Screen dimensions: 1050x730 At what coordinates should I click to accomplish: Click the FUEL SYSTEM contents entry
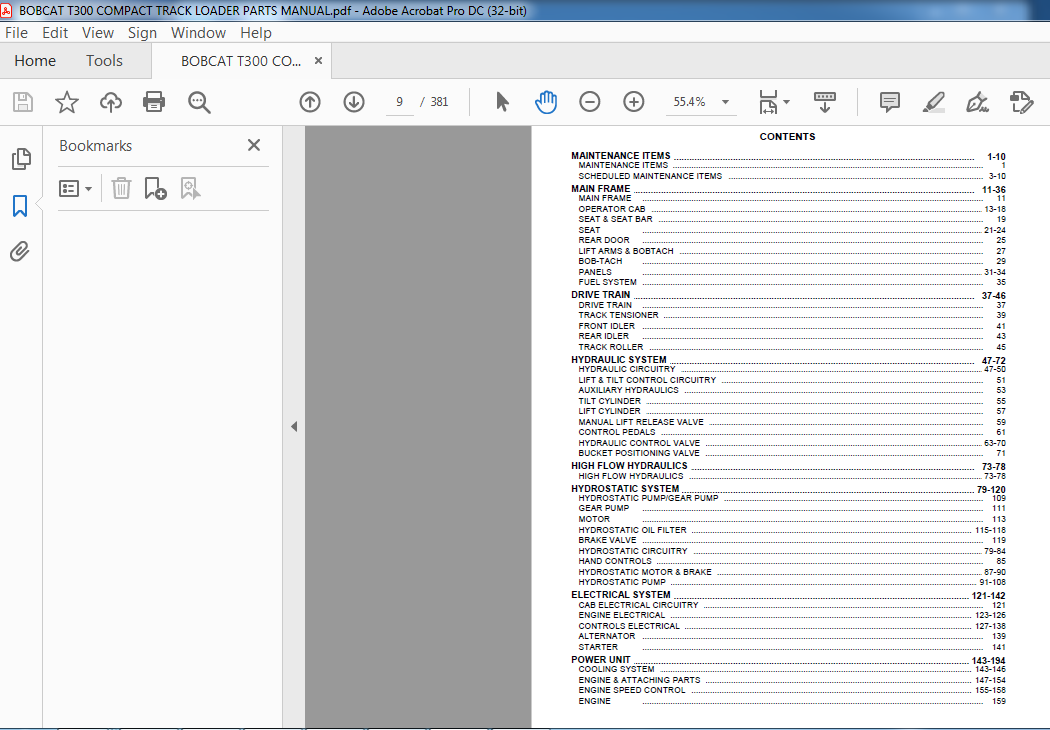[x=607, y=282]
